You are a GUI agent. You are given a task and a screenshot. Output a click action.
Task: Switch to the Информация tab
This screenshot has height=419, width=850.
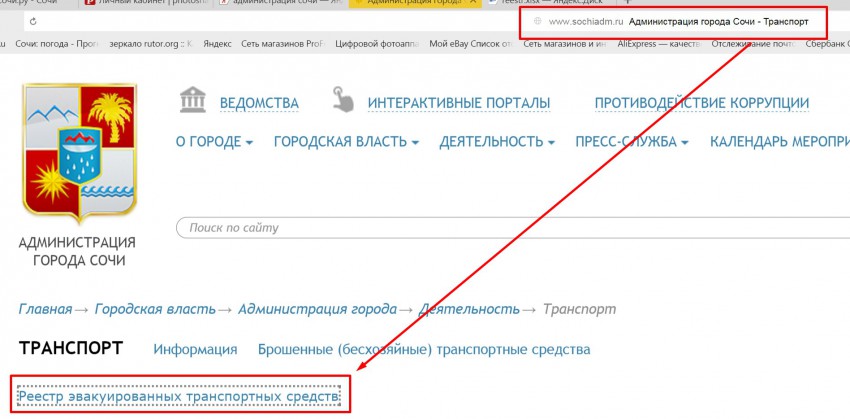pyautogui.click(x=195, y=349)
